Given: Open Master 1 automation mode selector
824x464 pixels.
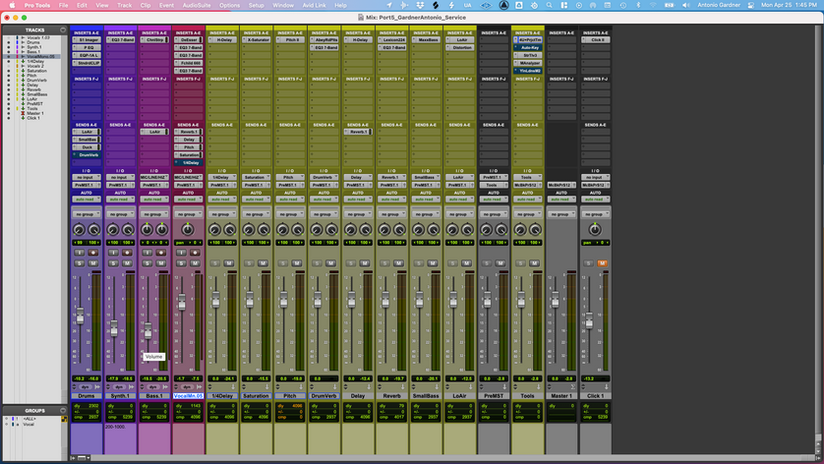Looking at the screenshot, I should click(561, 199).
